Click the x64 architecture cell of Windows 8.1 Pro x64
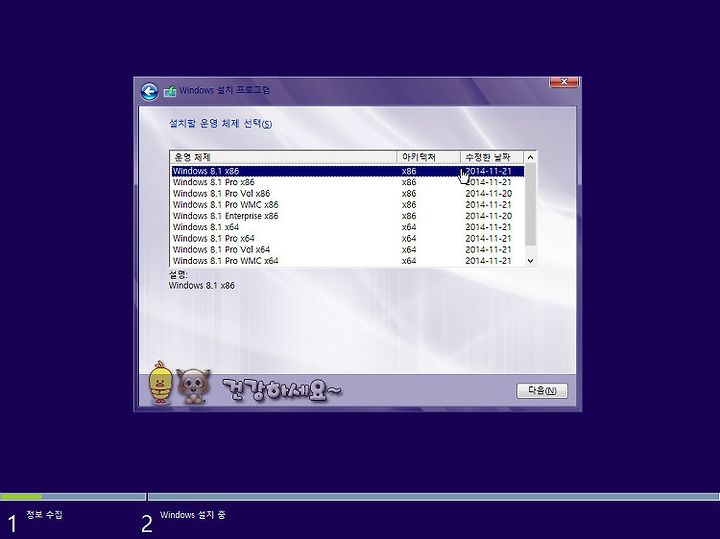Screen dimensions: 720x539 coord(409,238)
